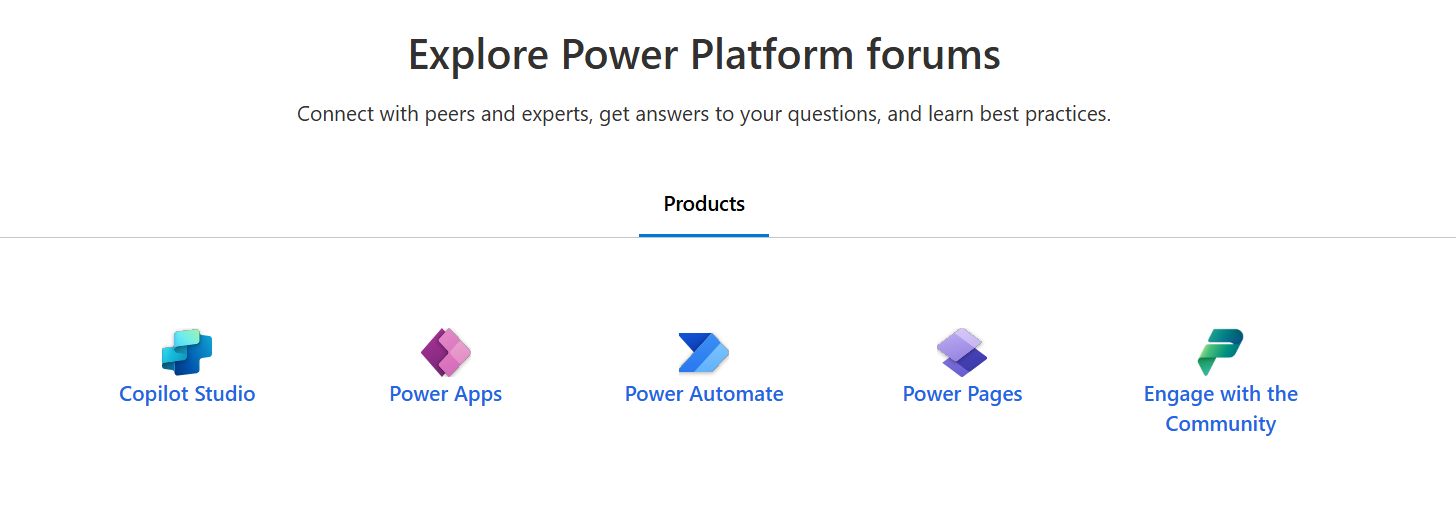Click the phrase get answers to your questions

click(x=739, y=114)
